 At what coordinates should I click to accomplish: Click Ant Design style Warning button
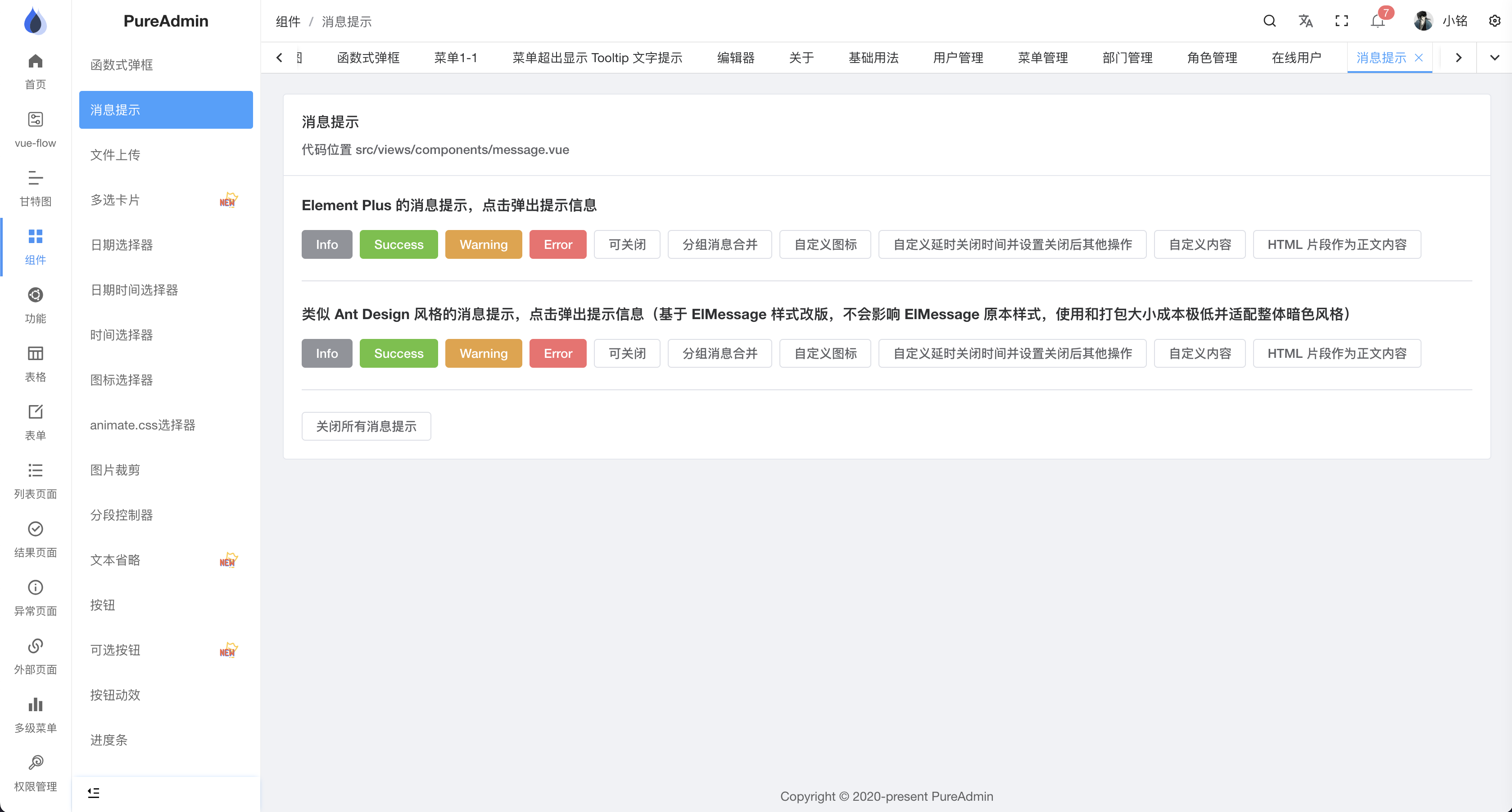pos(483,353)
